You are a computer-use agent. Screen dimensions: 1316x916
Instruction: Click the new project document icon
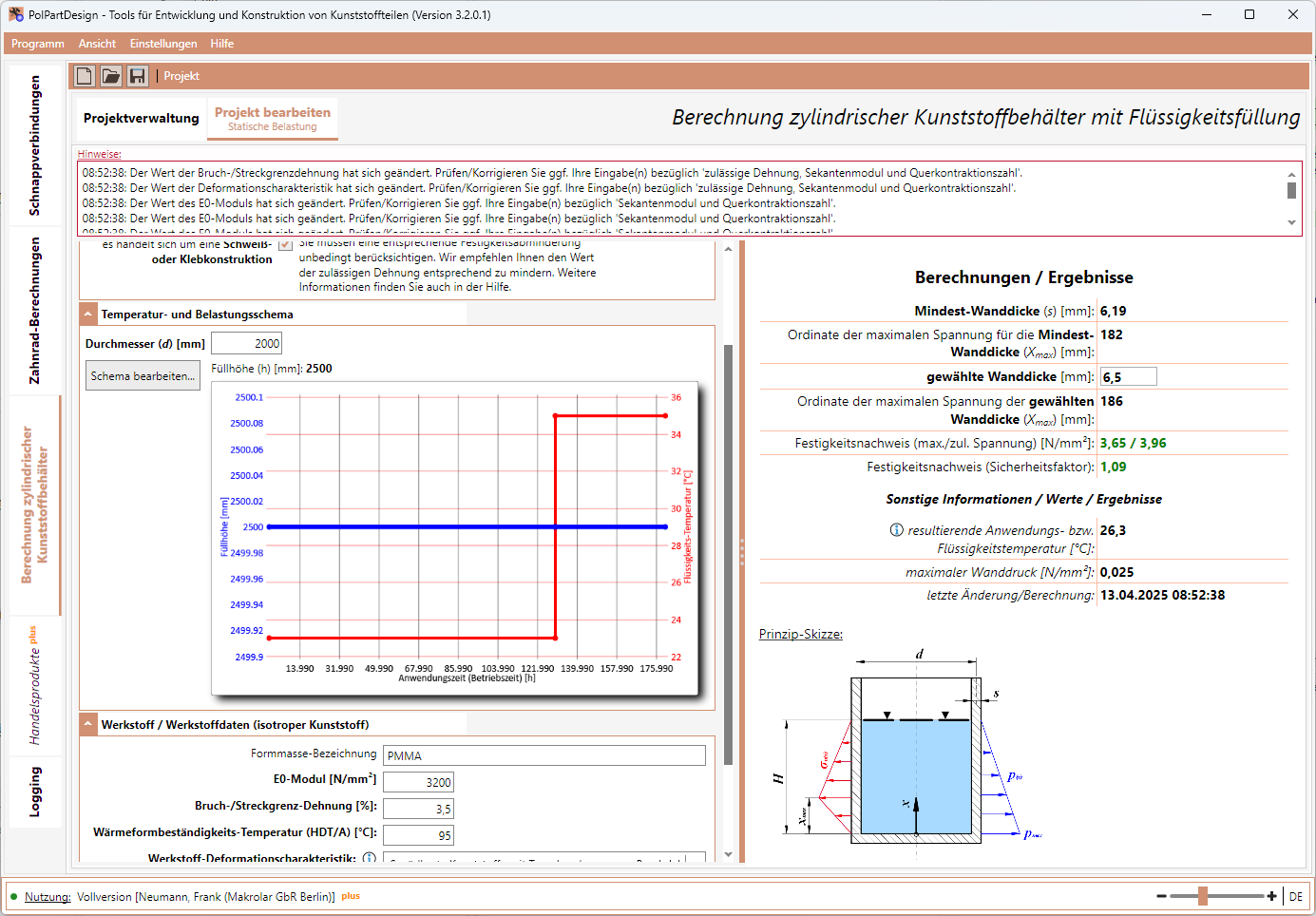(85, 76)
